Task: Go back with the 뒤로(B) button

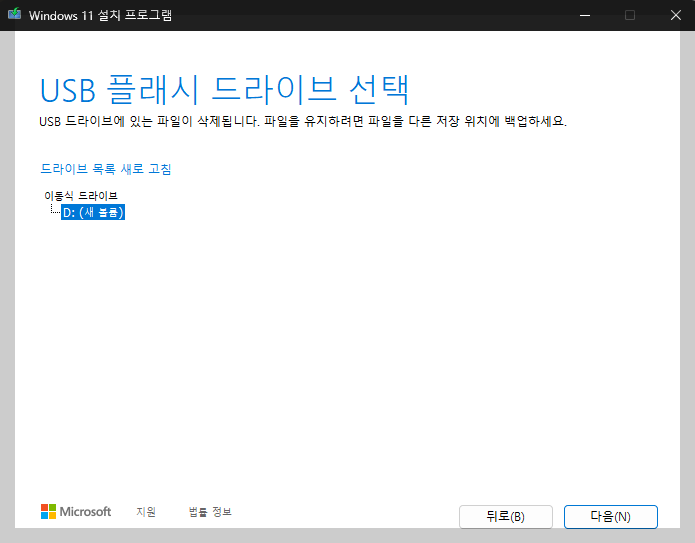Action: [x=506, y=516]
